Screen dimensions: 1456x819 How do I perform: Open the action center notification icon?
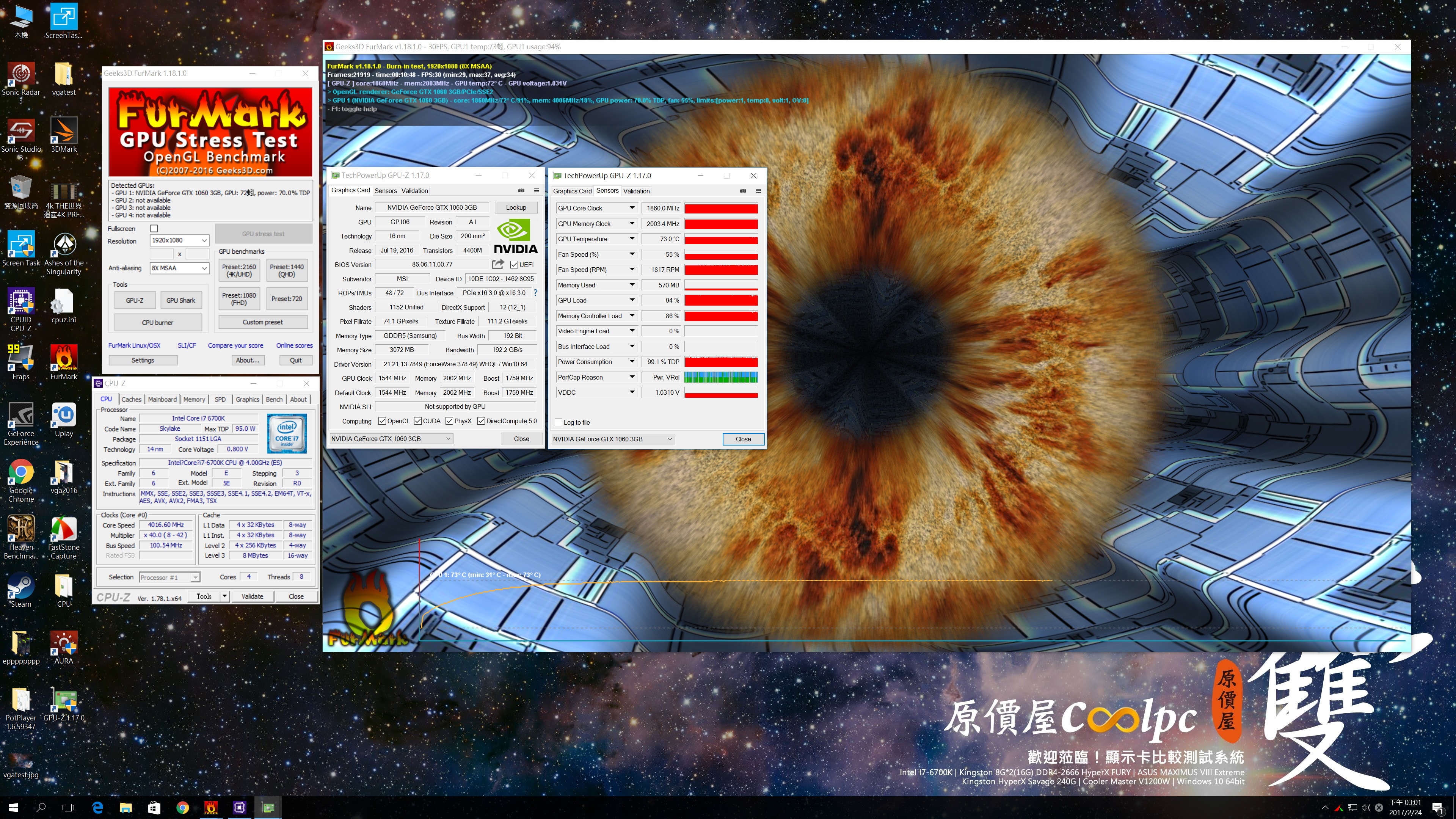click(x=1437, y=808)
